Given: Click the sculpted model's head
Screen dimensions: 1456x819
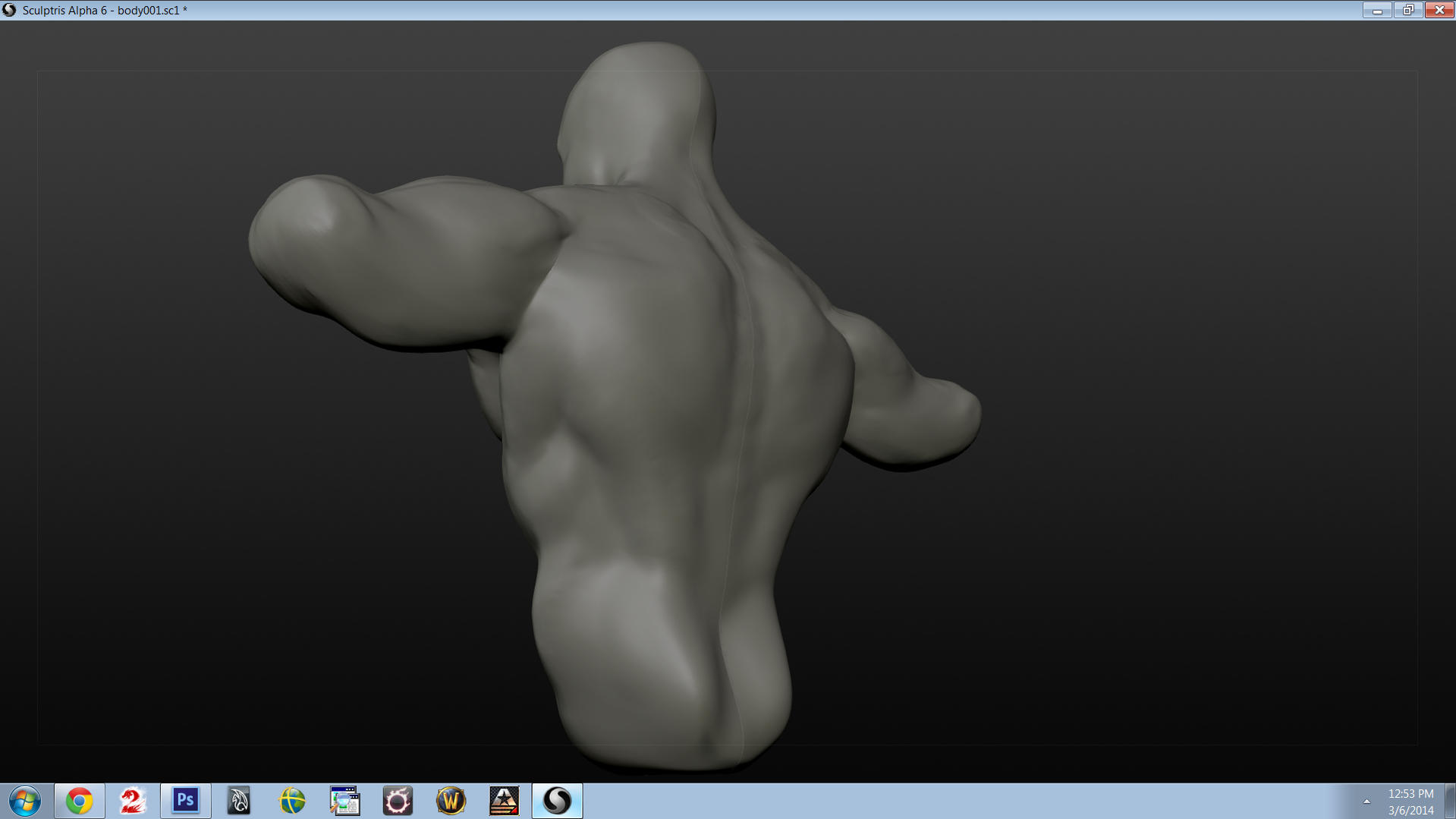Looking at the screenshot, I should click(637, 114).
